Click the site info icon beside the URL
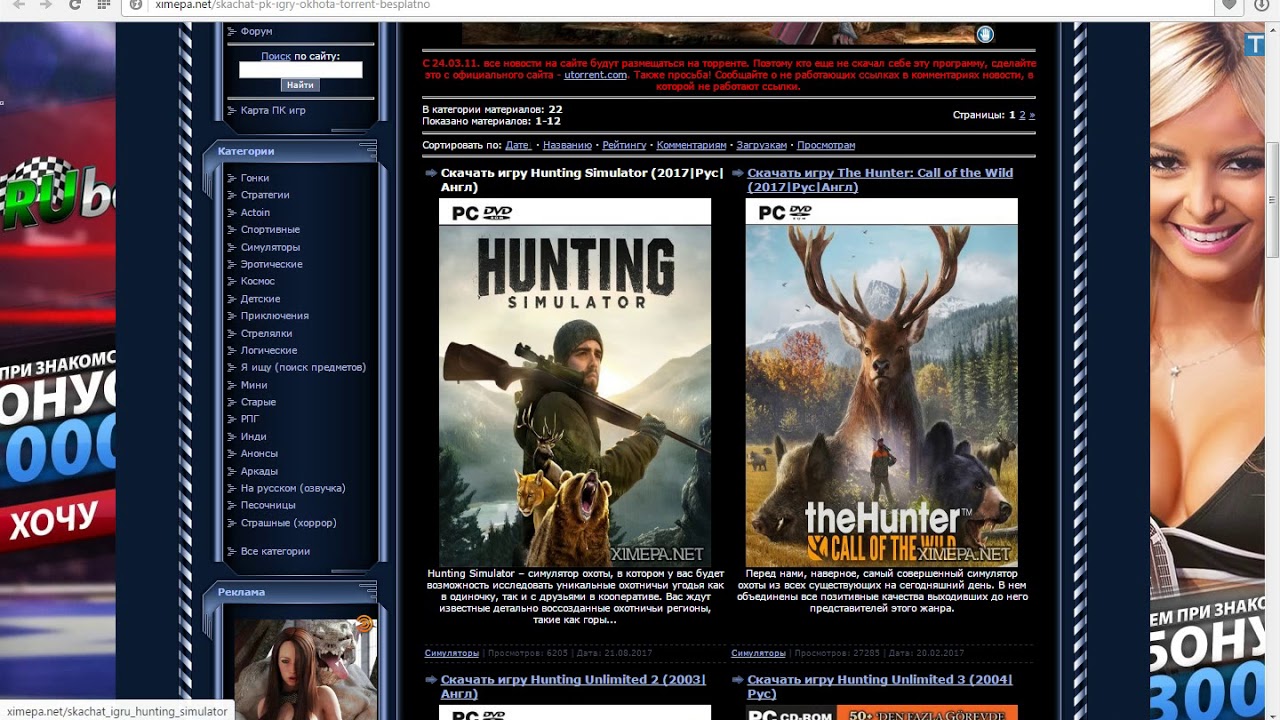This screenshot has width=1280, height=720. click(136, 5)
